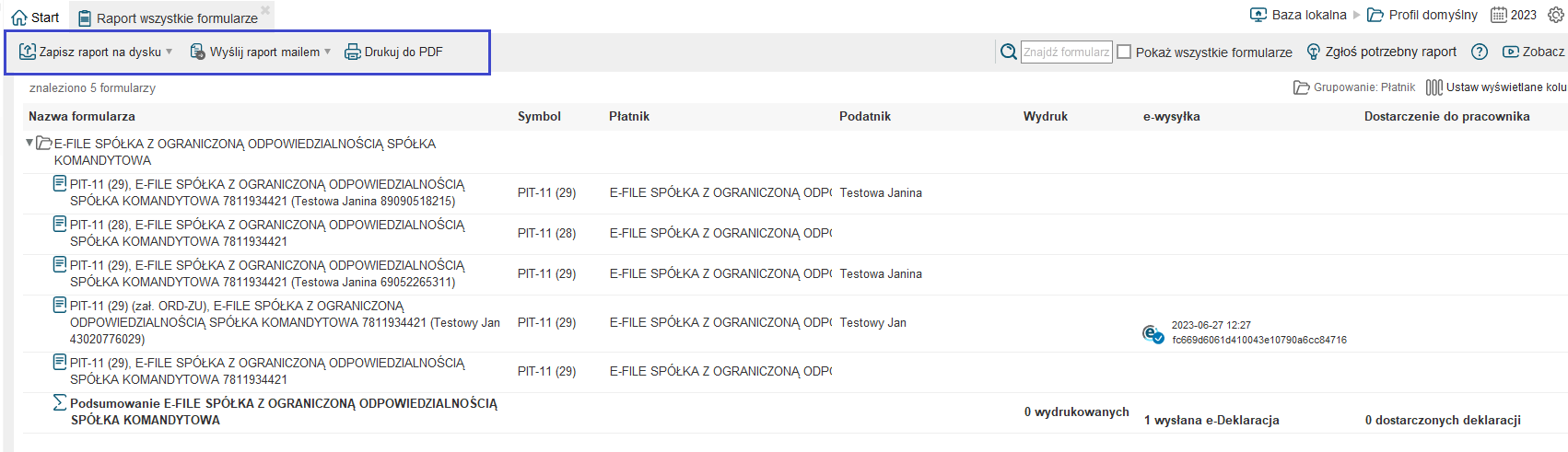Click the magnifier search icon
This screenshot has width=1568, height=452.
1009,52
